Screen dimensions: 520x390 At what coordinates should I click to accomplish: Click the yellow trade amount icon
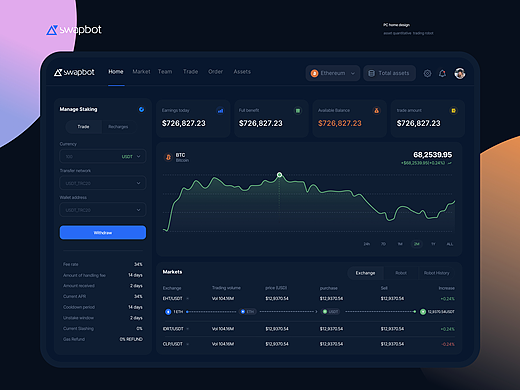coord(453,111)
